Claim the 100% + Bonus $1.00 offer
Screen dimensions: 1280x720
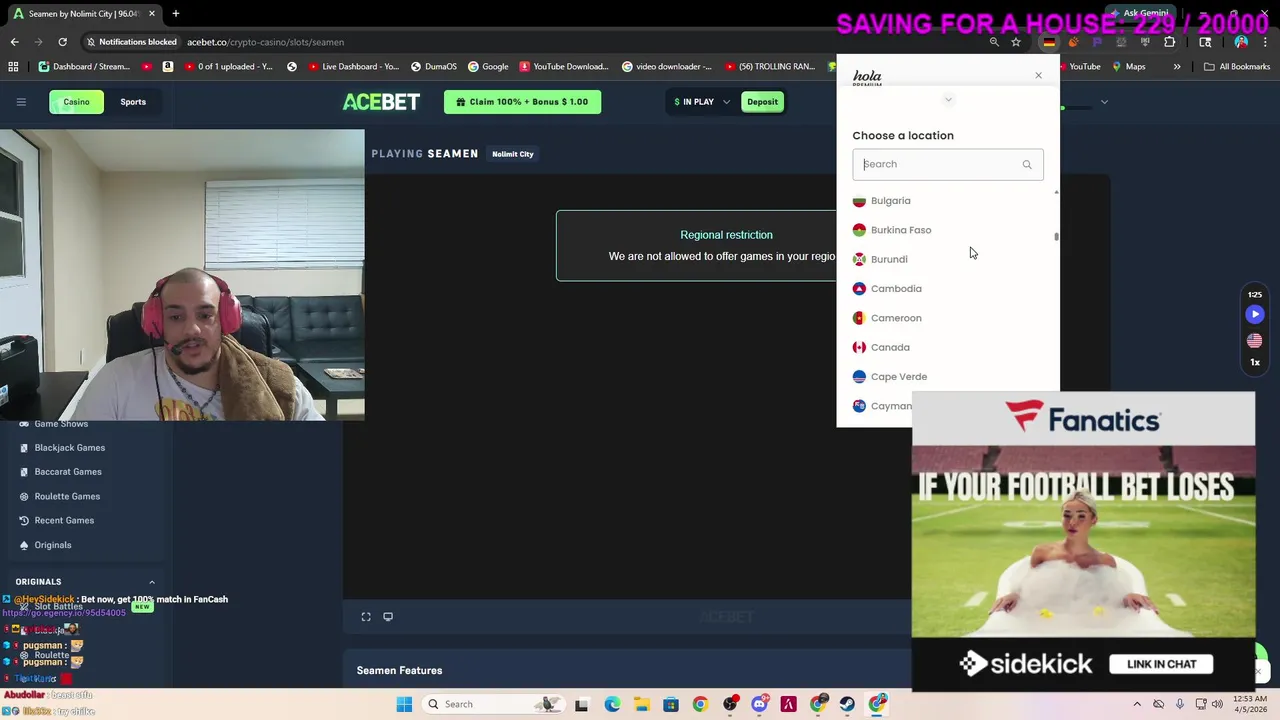(522, 102)
